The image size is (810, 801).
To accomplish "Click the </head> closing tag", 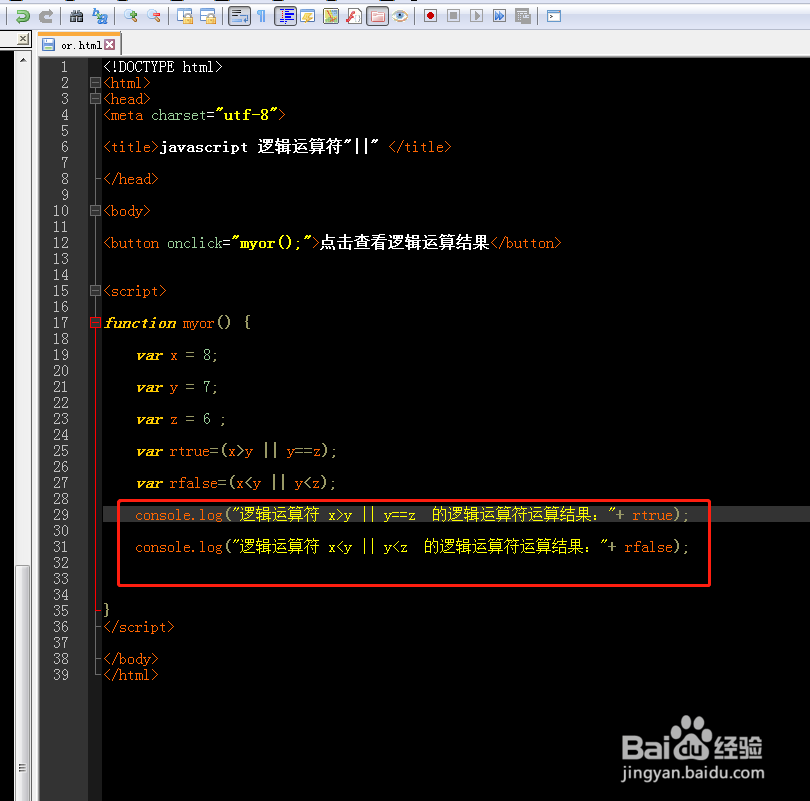I will [131, 179].
